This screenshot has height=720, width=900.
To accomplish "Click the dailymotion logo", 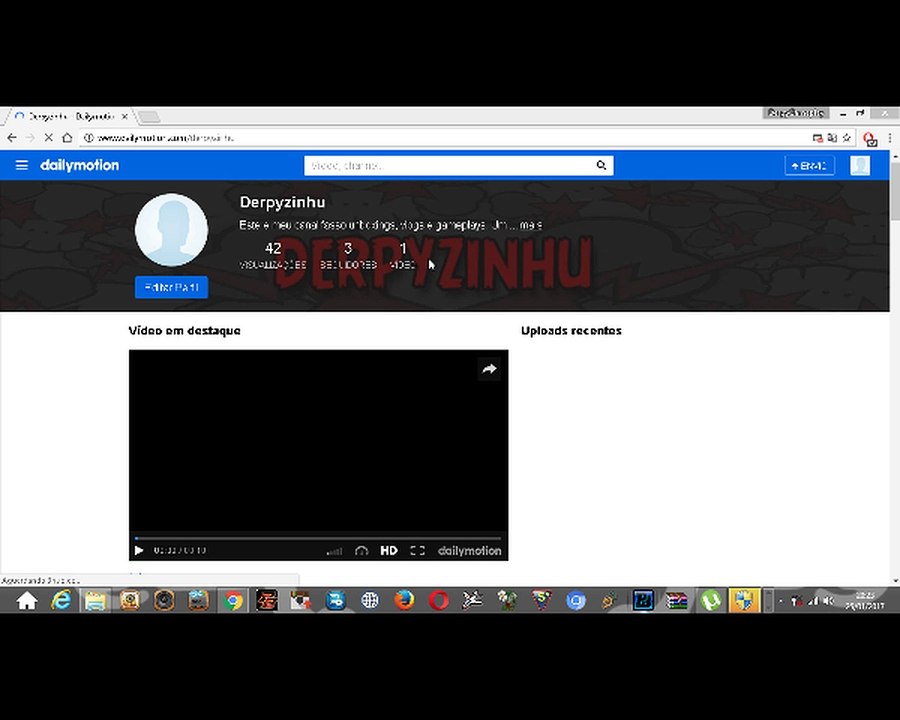I will [x=80, y=165].
